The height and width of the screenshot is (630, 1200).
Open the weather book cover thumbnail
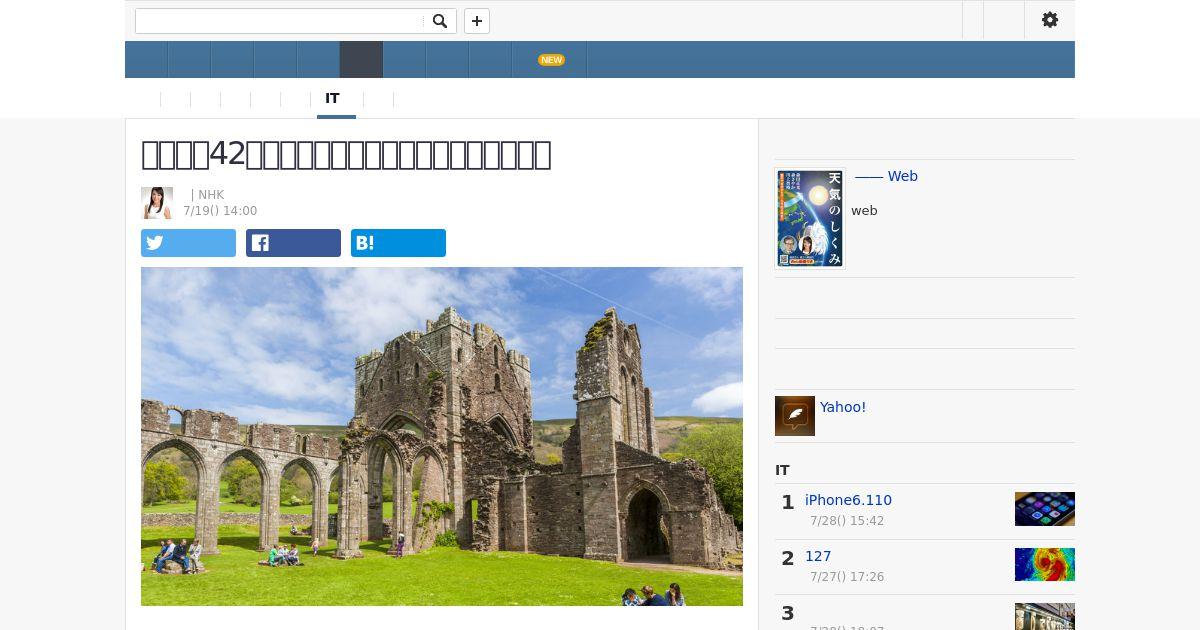click(x=810, y=218)
